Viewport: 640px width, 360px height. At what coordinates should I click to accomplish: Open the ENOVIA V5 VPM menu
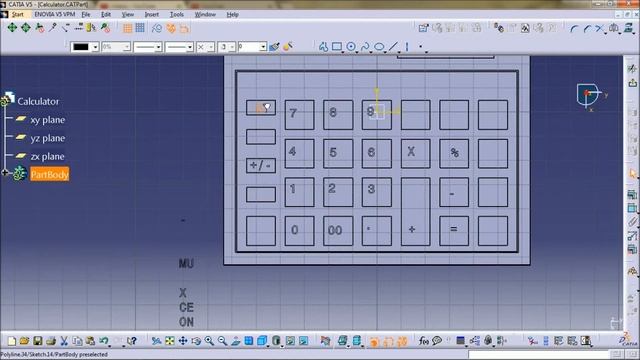pos(54,14)
